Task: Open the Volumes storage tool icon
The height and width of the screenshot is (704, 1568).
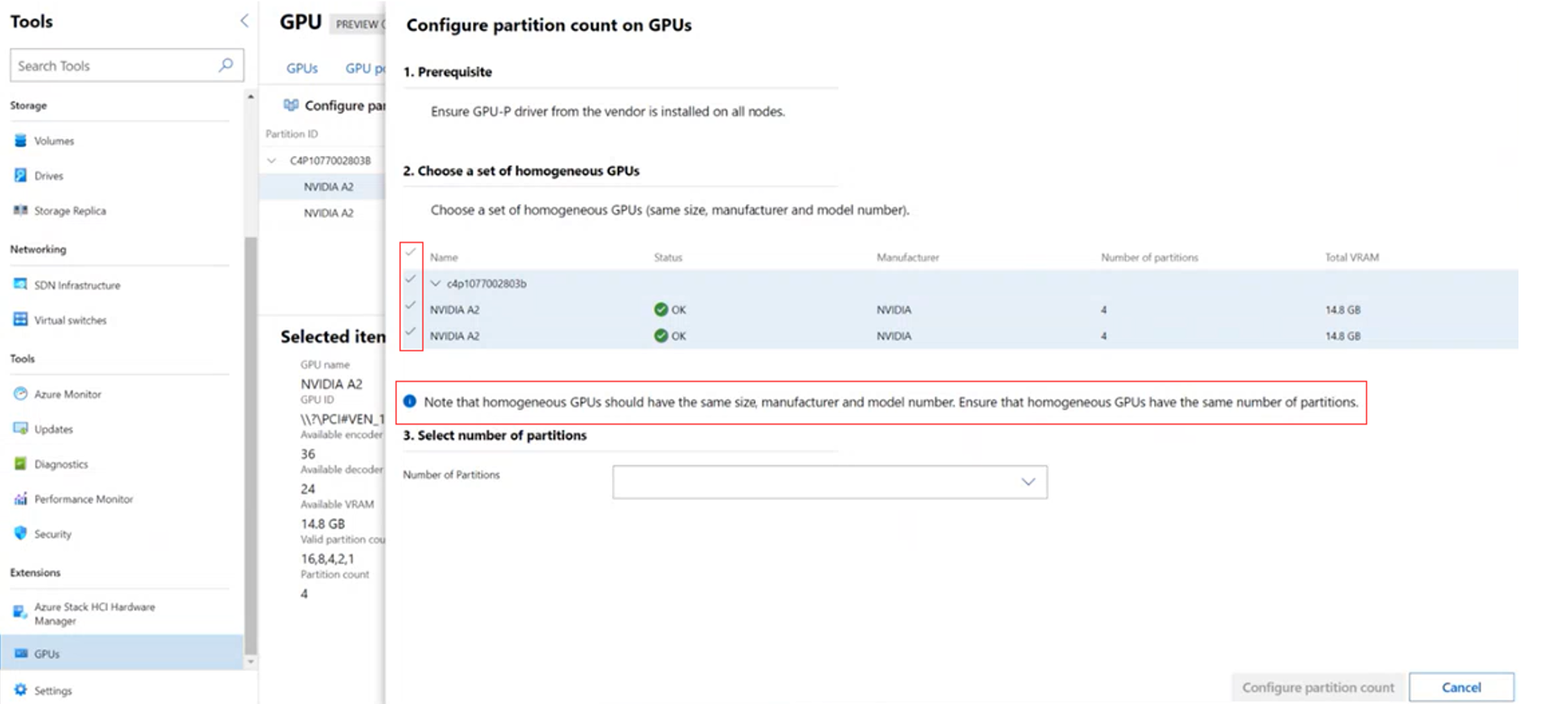Action: click(x=20, y=140)
